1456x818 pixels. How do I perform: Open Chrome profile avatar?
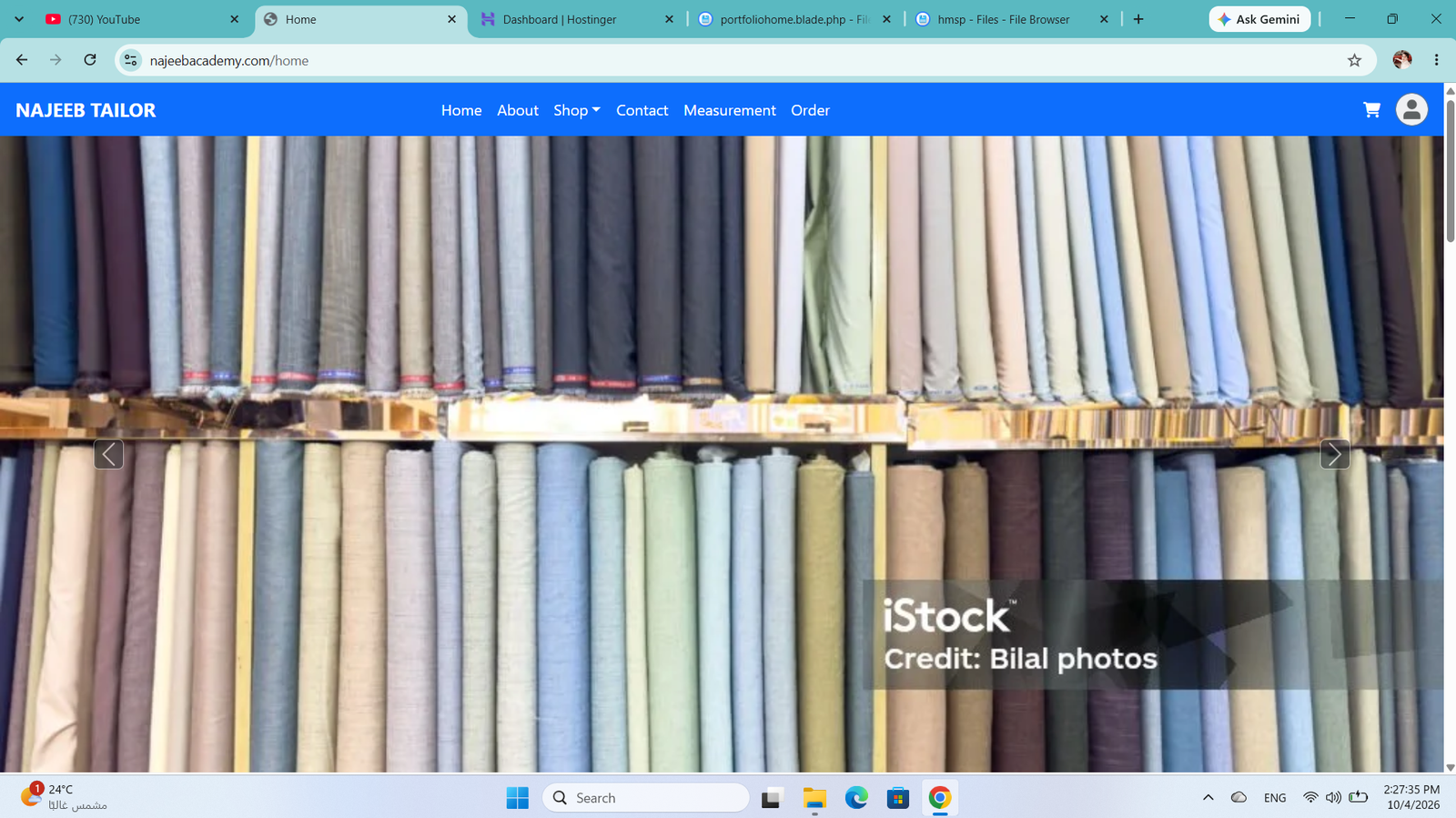[x=1402, y=60]
